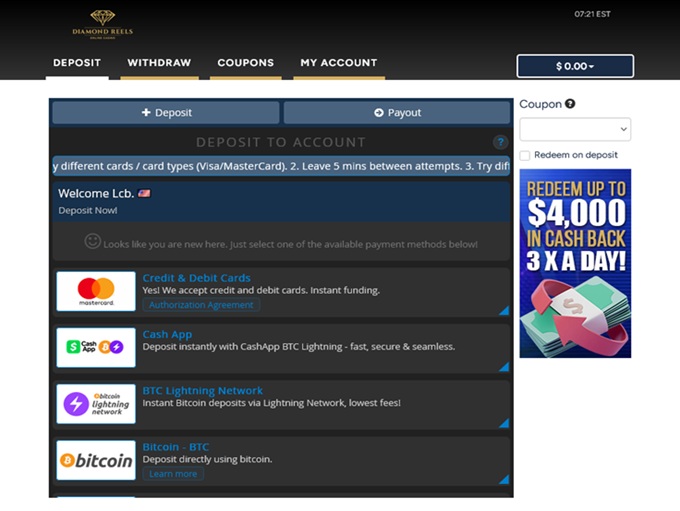
Task: Click the Mastercard logo icon
Action: tap(96, 291)
